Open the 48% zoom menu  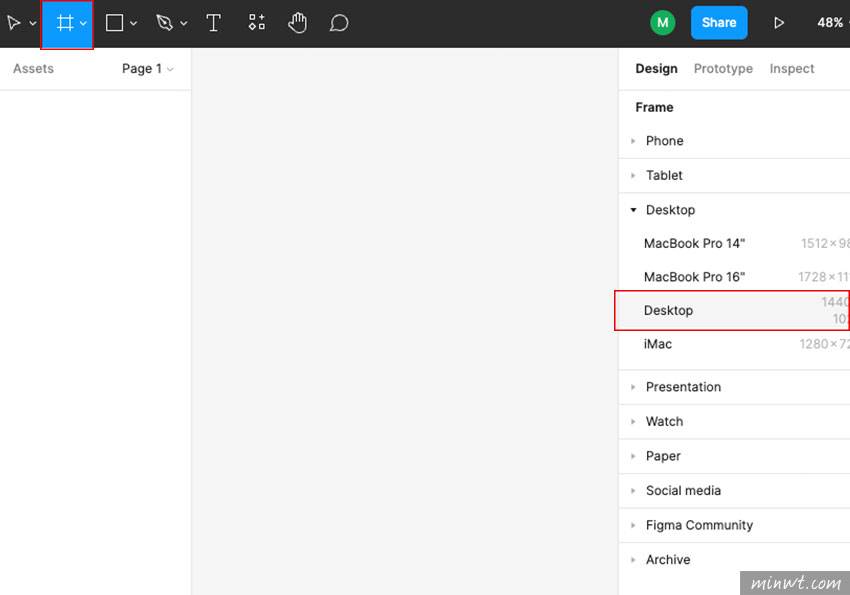832,23
